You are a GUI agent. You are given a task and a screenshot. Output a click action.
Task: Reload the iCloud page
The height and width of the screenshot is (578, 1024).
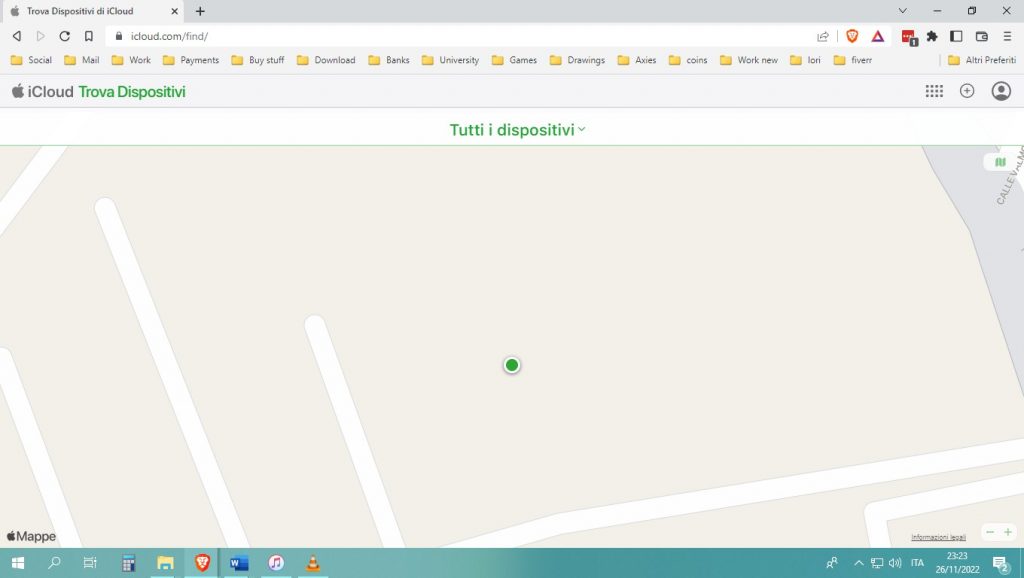(65, 36)
